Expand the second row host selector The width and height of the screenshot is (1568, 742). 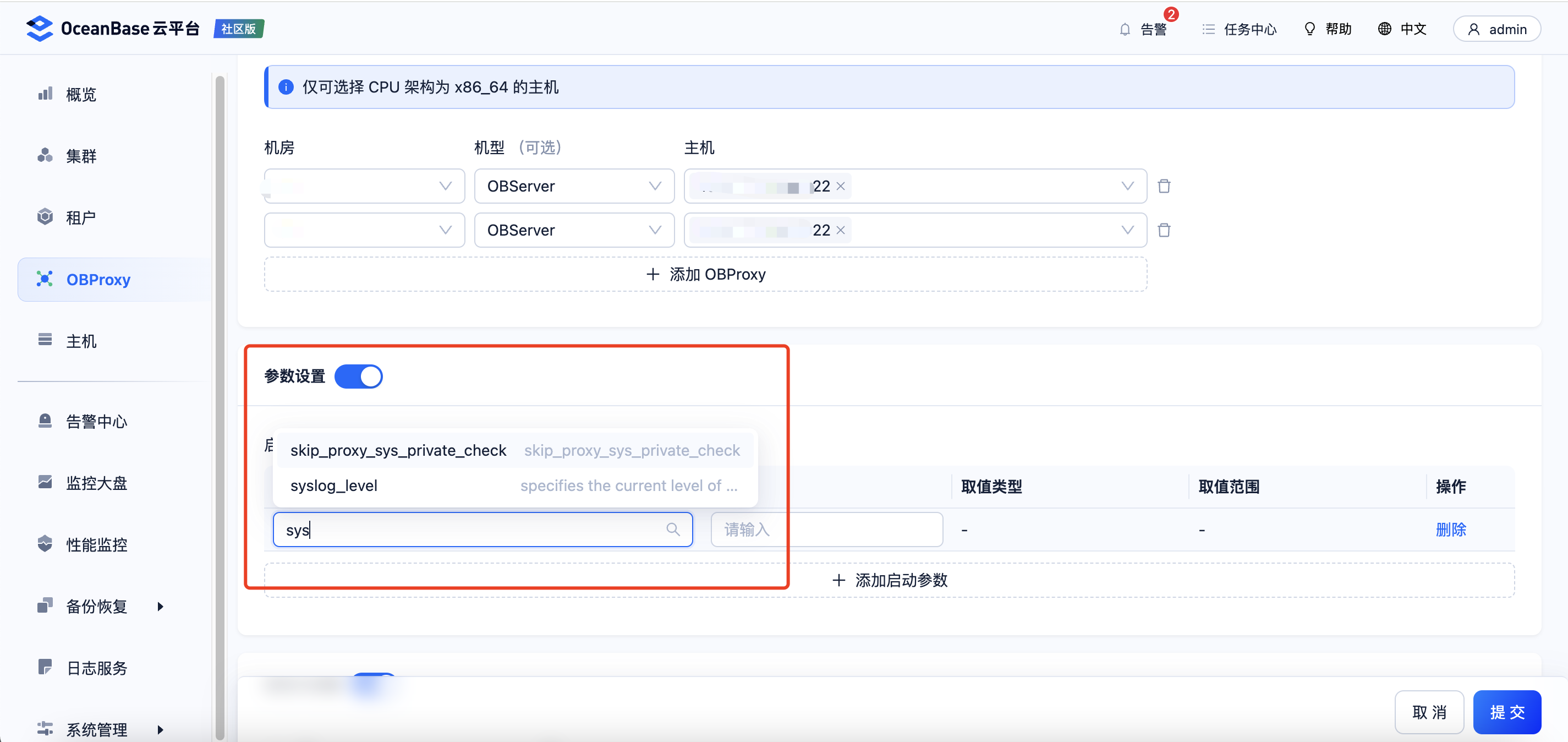[x=1127, y=230]
